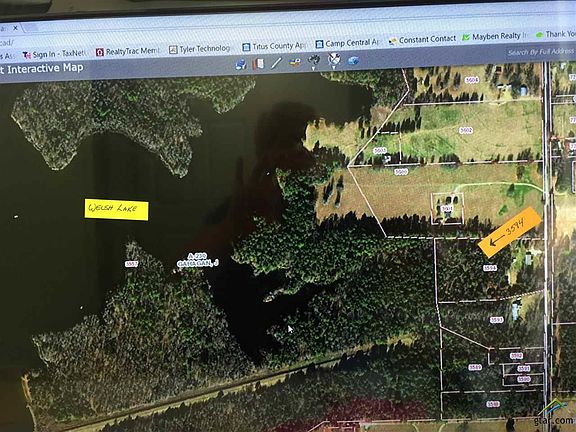Open the Camp Central Ap bookmark
This screenshot has width=576, height=432.
click(x=347, y=43)
